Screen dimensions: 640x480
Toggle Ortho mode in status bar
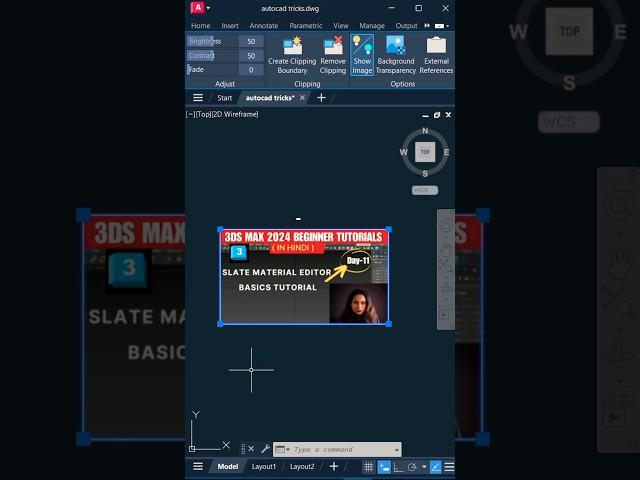[x=398, y=467]
